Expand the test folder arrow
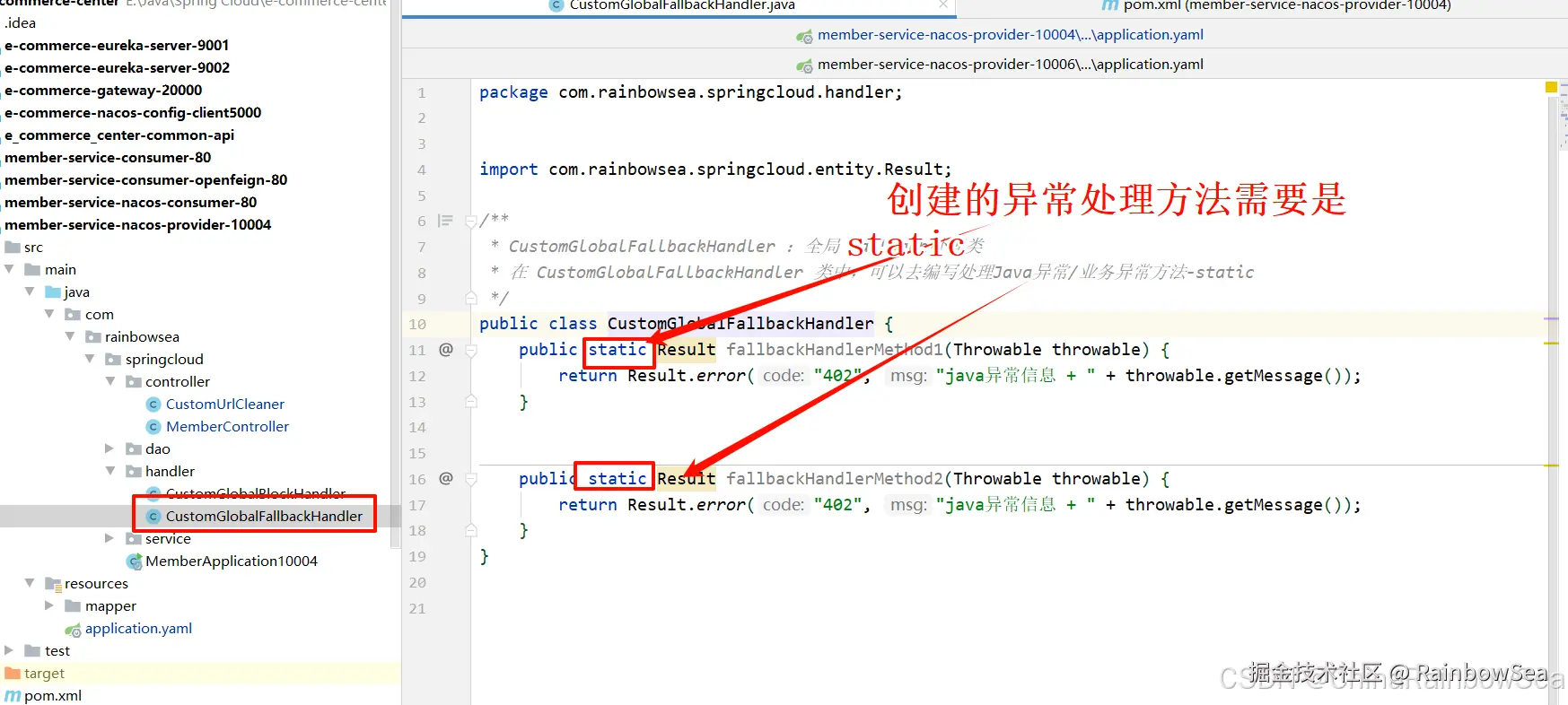The image size is (1568, 705). (9, 650)
